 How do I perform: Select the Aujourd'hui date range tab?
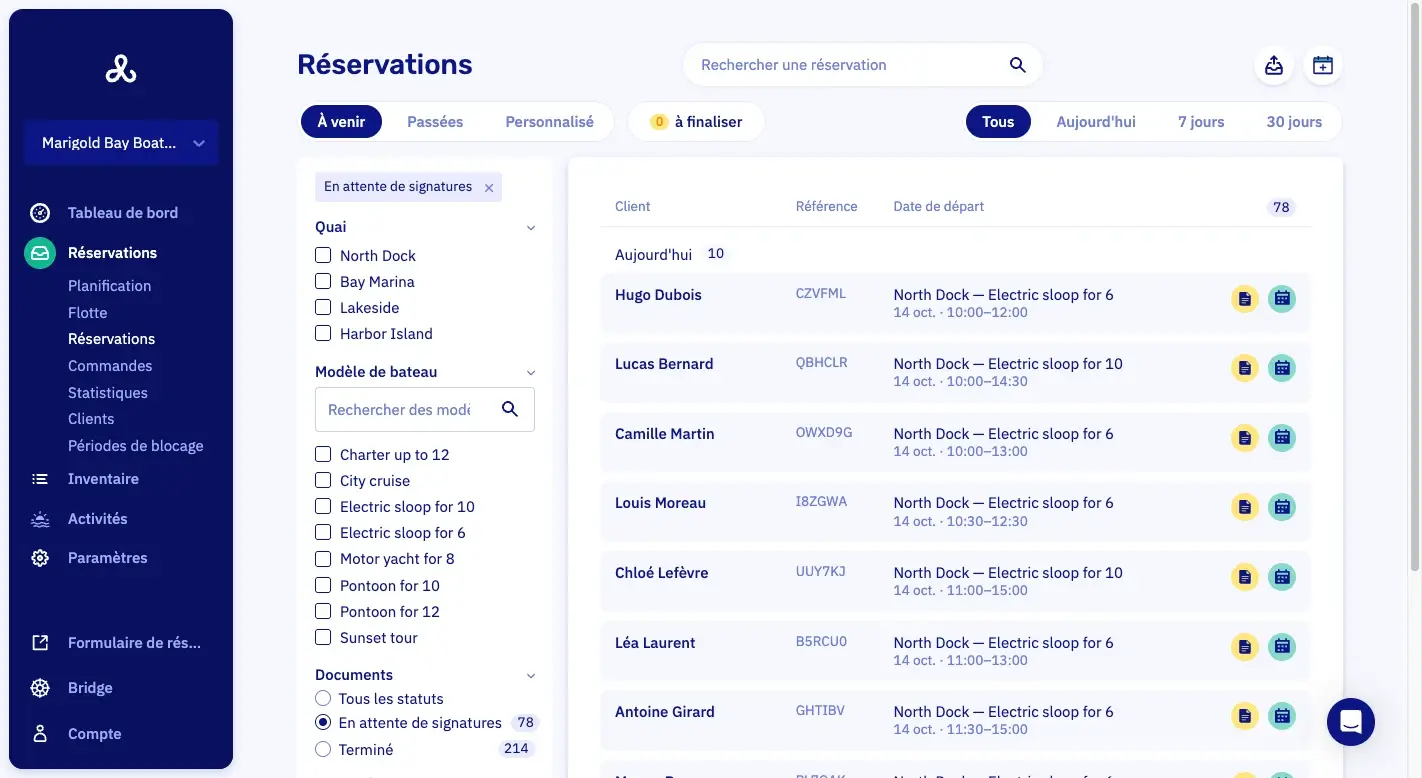[x=1096, y=122]
